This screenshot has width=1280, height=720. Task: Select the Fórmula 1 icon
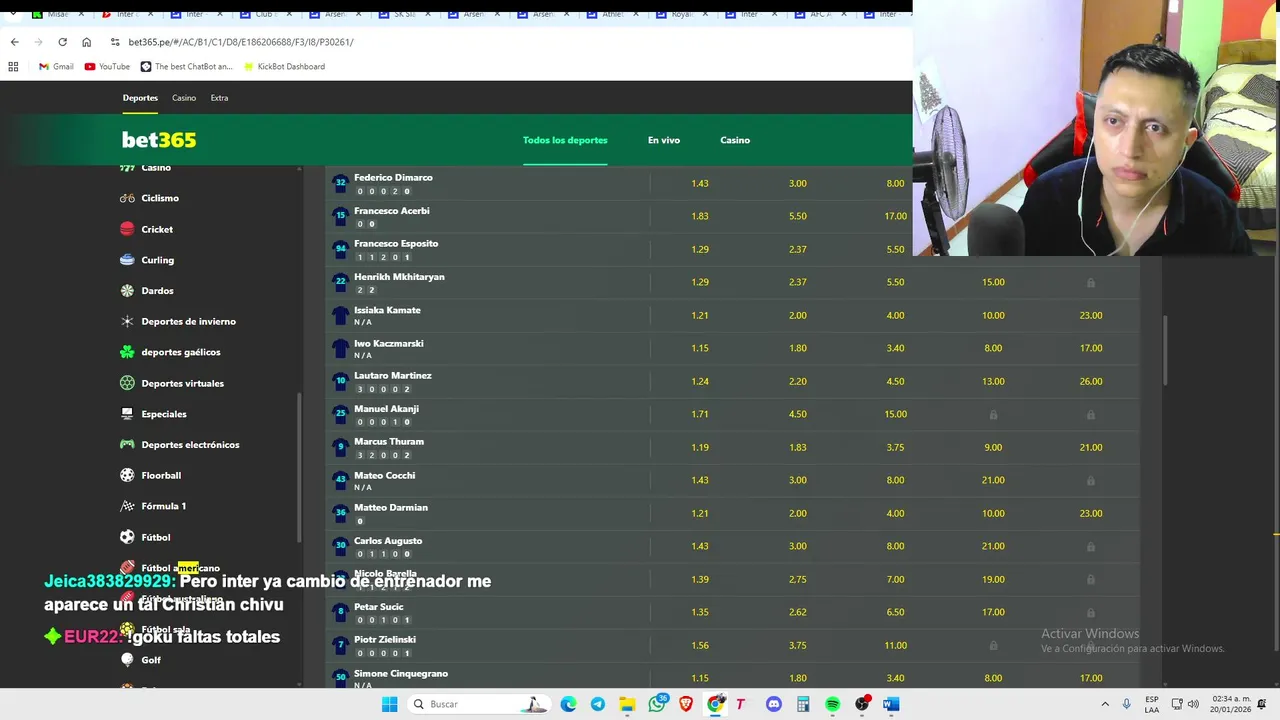point(127,506)
